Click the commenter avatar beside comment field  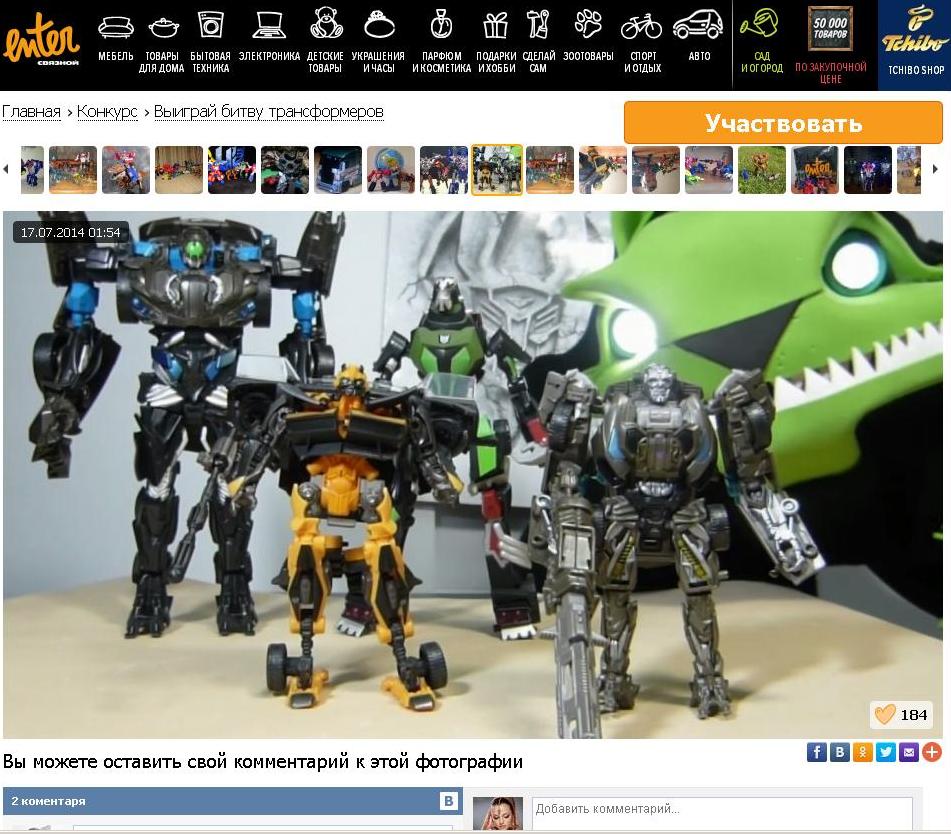(x=498, y=814)
